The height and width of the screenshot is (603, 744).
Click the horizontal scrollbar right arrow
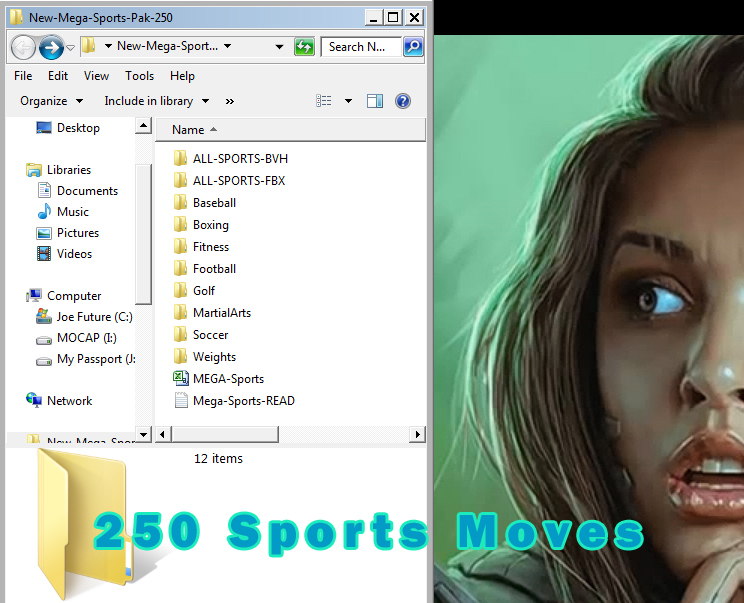tap(417, 434)
